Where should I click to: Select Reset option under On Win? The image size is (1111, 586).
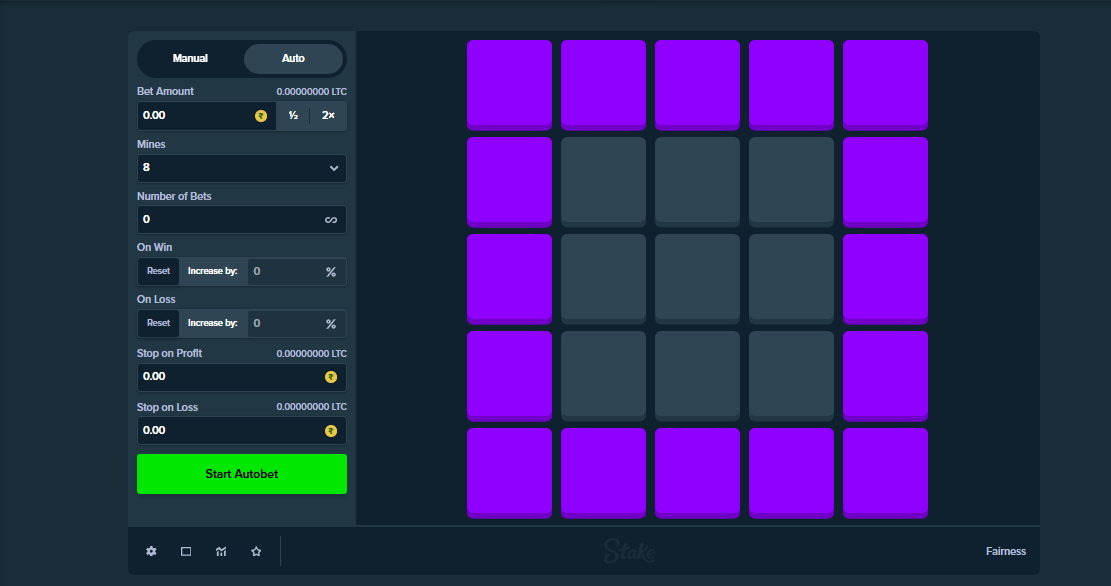(158, 271)
